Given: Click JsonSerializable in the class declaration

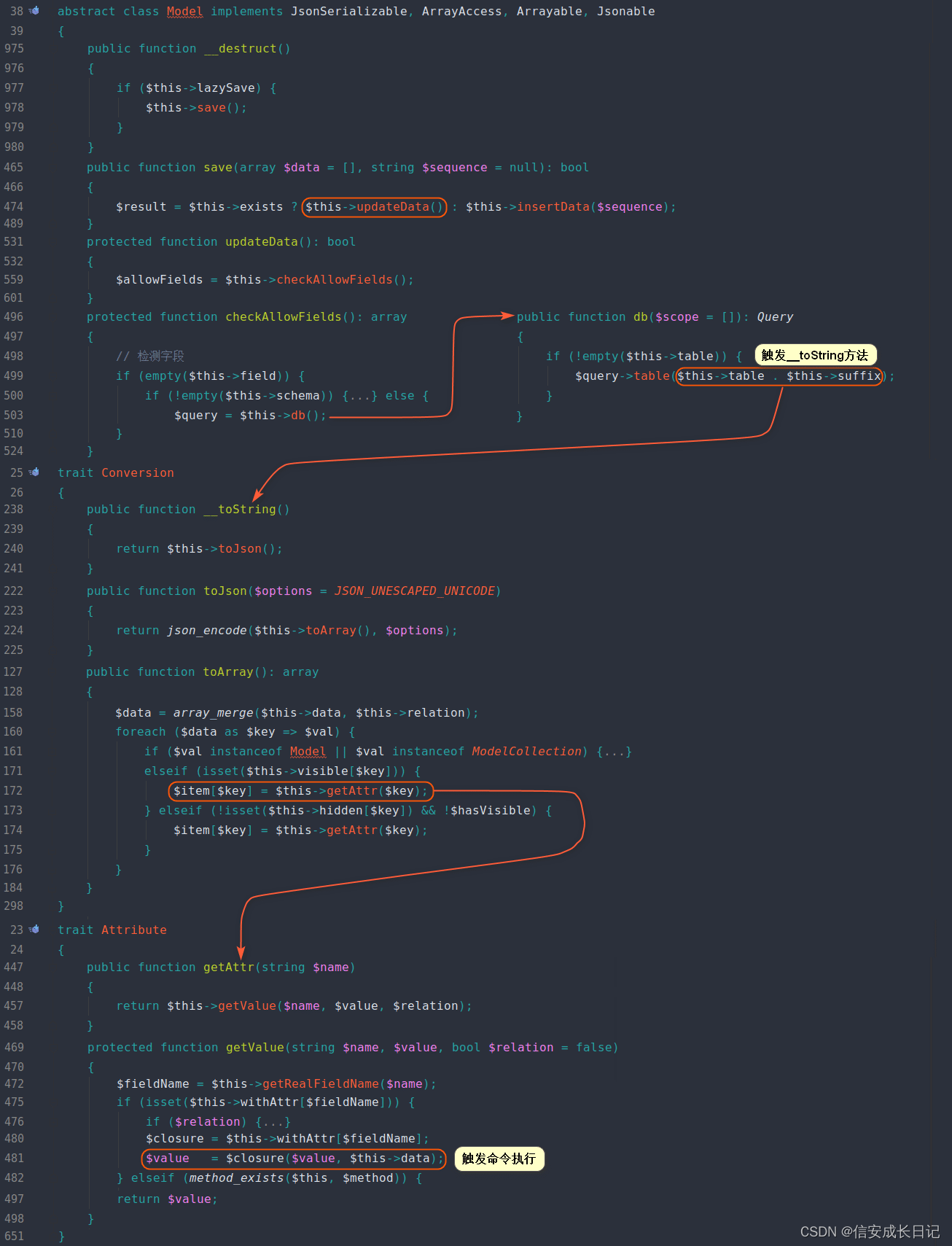Looking at the screenshot, I should point(349,12).
